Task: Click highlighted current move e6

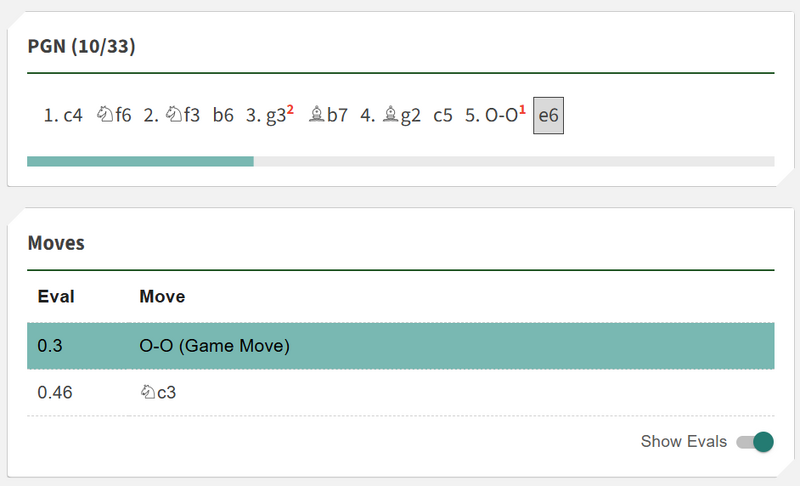Action: click(x=549, y=116)
